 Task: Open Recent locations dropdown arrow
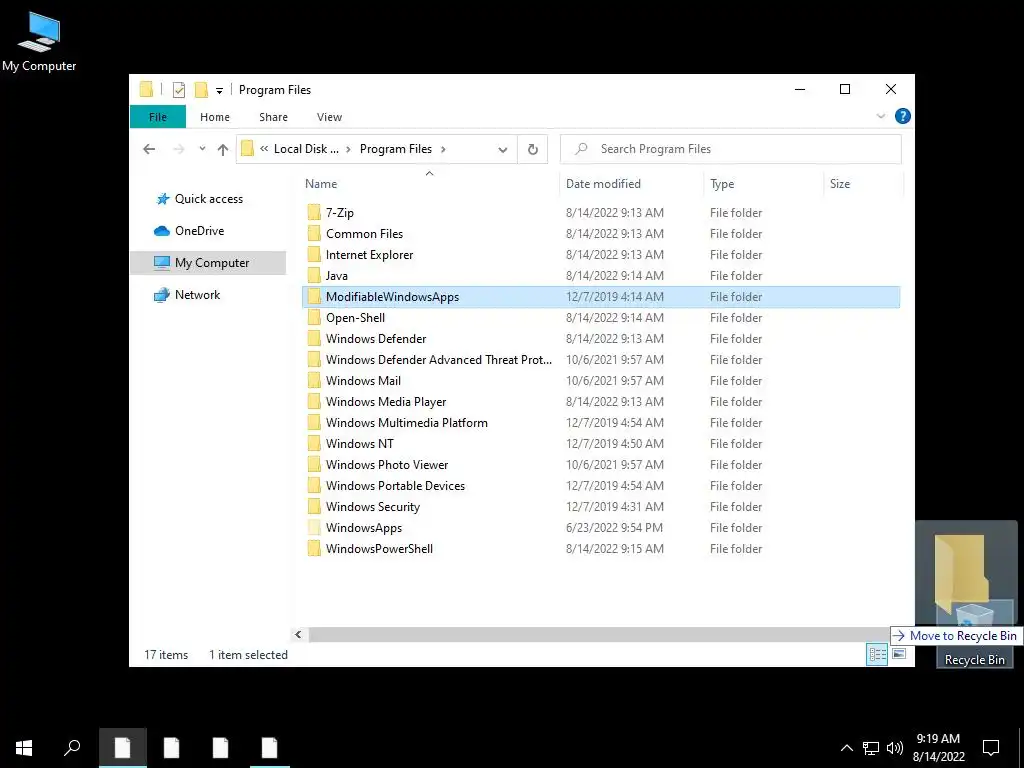(202, 149)
